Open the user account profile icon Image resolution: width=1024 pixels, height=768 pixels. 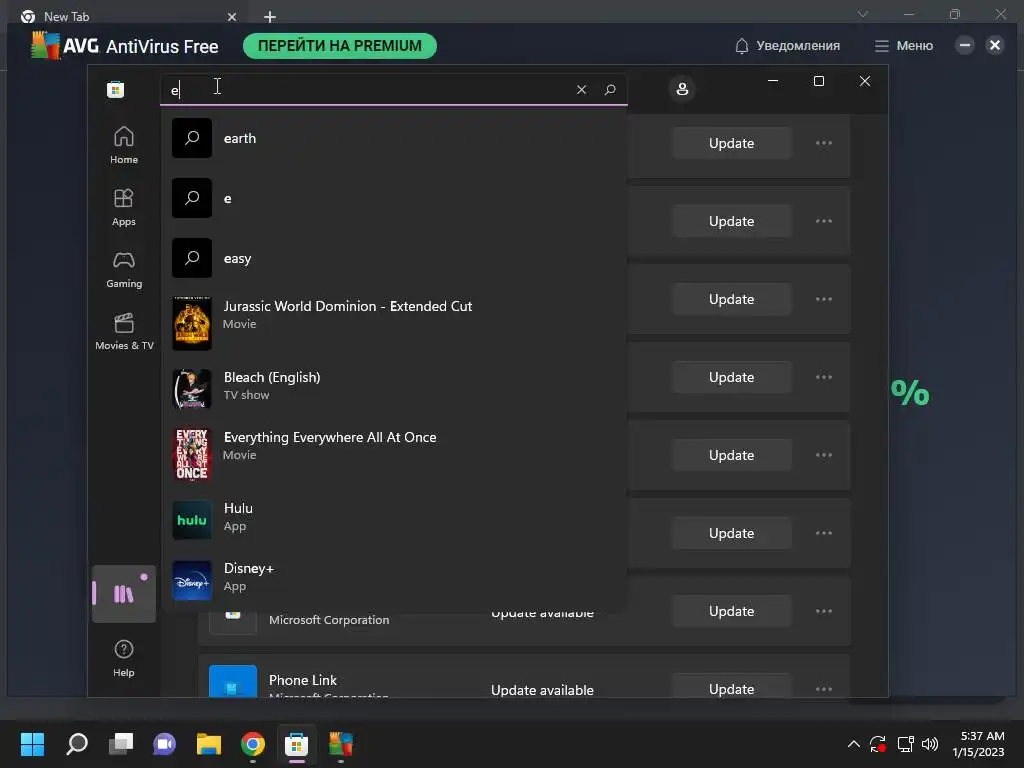coord(682,89)
